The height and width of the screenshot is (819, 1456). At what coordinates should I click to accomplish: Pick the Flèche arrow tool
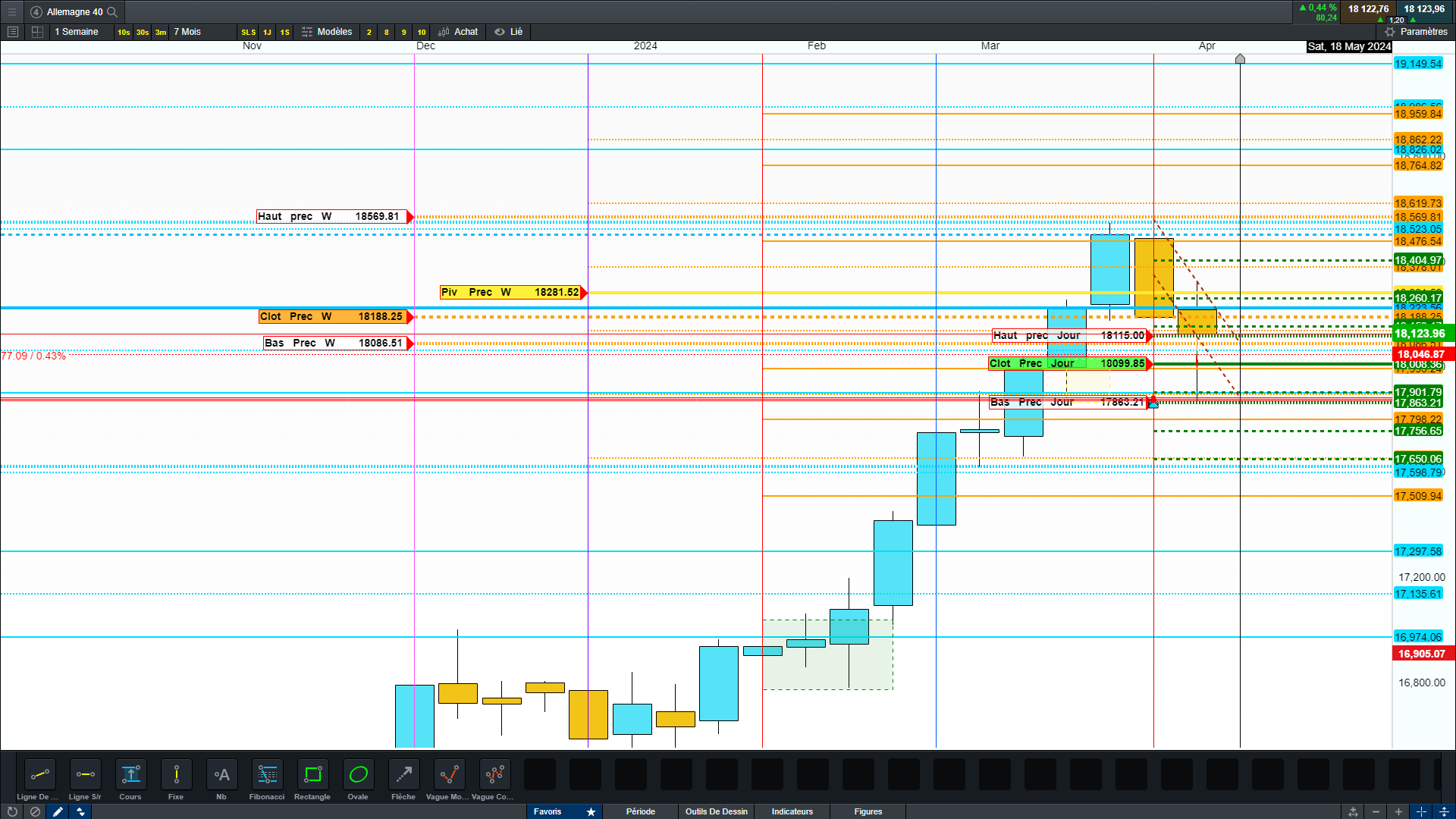(403, 776)
